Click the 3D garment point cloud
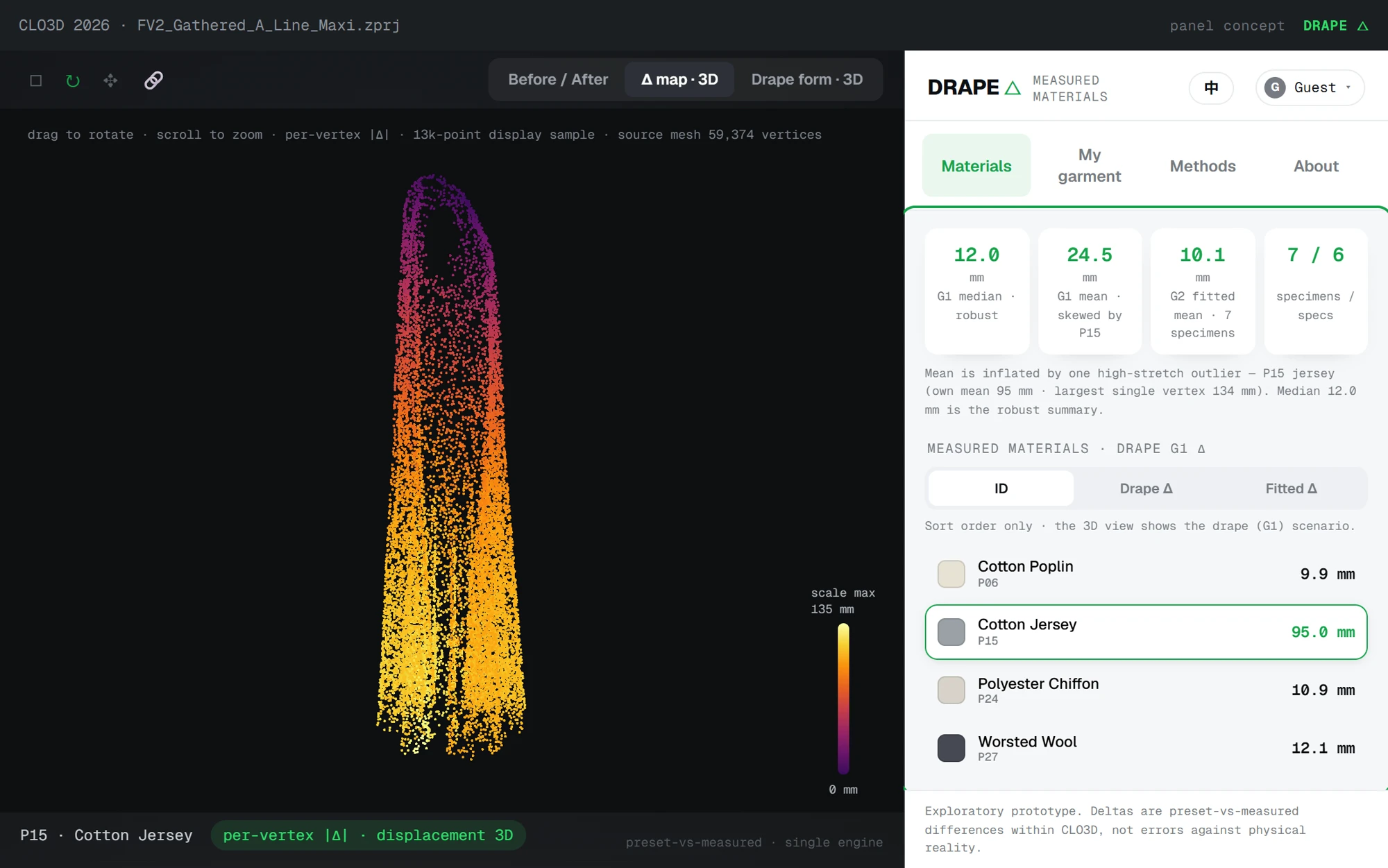The height and width of the screenshot is (868, 1388). (x=451, y=466)
